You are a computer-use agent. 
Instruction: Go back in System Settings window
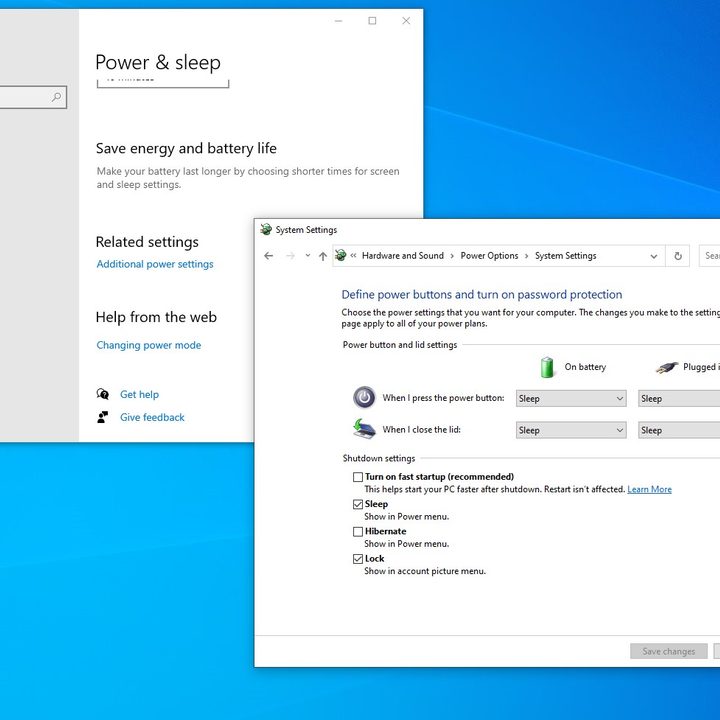click(x=269, y=256)
